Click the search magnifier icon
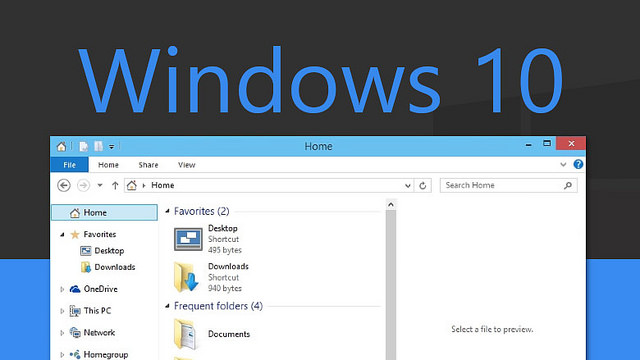 [x=568, y=186]
